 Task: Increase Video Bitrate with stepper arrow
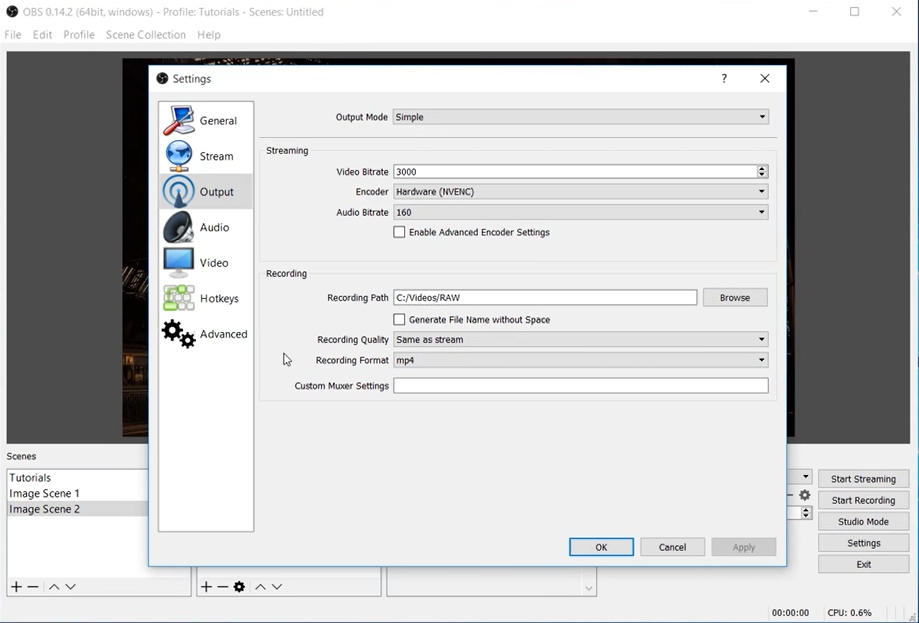(762, 168)
